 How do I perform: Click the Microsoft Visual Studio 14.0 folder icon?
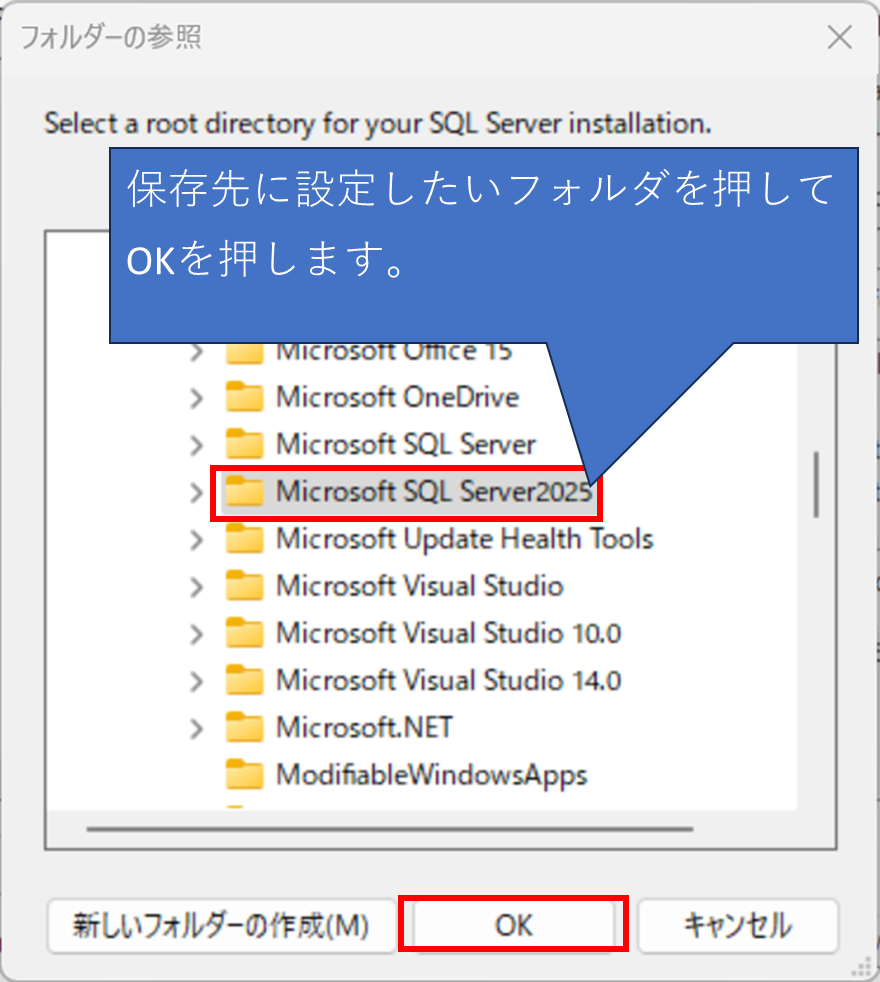pos(244,680)
